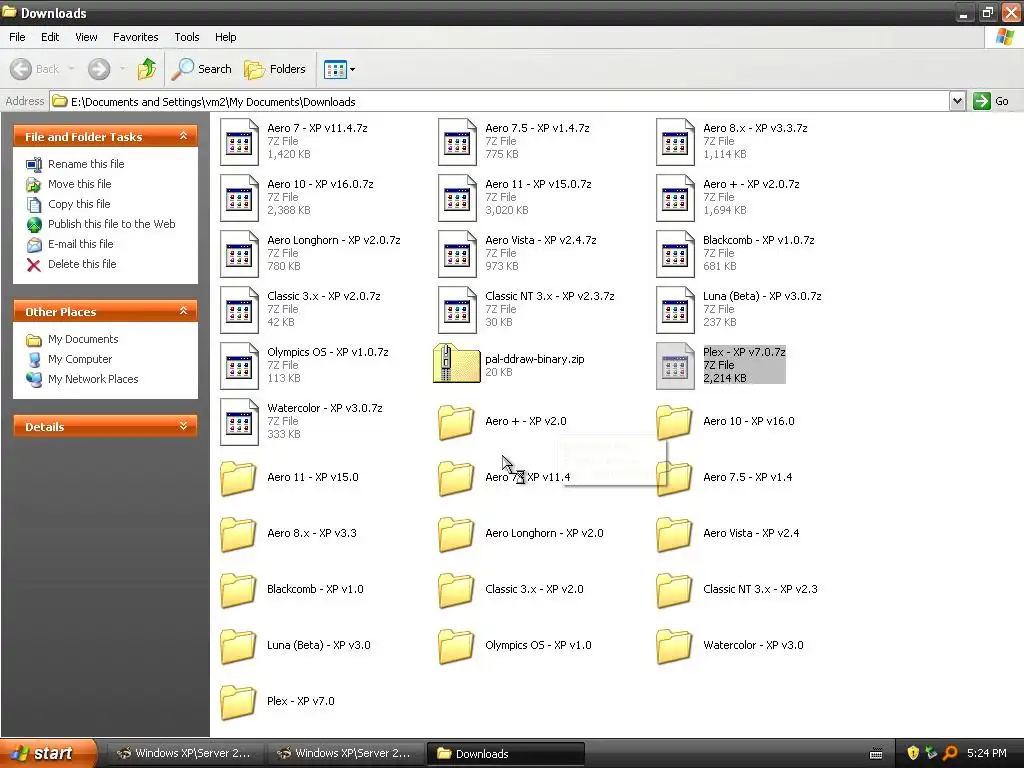Click the magnifier icon in system tray
The width and height of the screenshot is (1024, 768).
pyautogui.click(x=950, y=754)
